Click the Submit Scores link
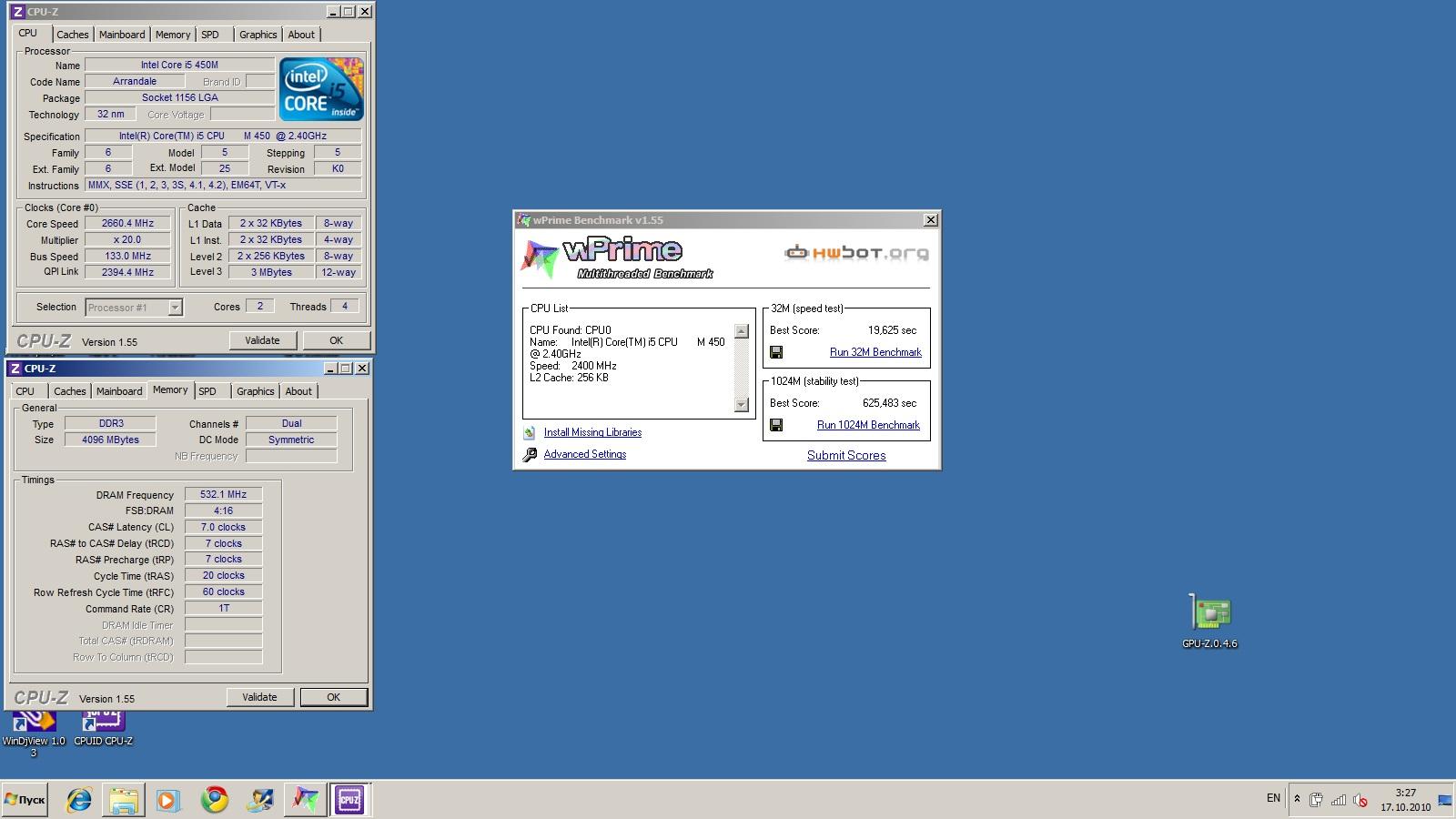 846,455
